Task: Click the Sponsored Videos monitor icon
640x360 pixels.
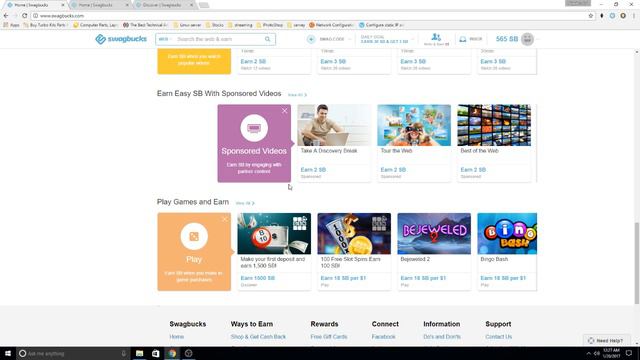Action: pos(254,128)
